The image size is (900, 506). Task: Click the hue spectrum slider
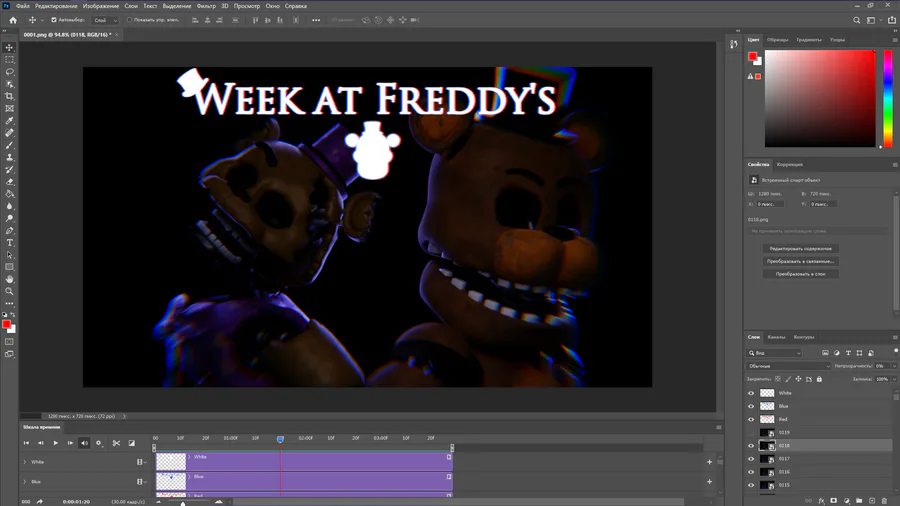[x=887, y=98]
